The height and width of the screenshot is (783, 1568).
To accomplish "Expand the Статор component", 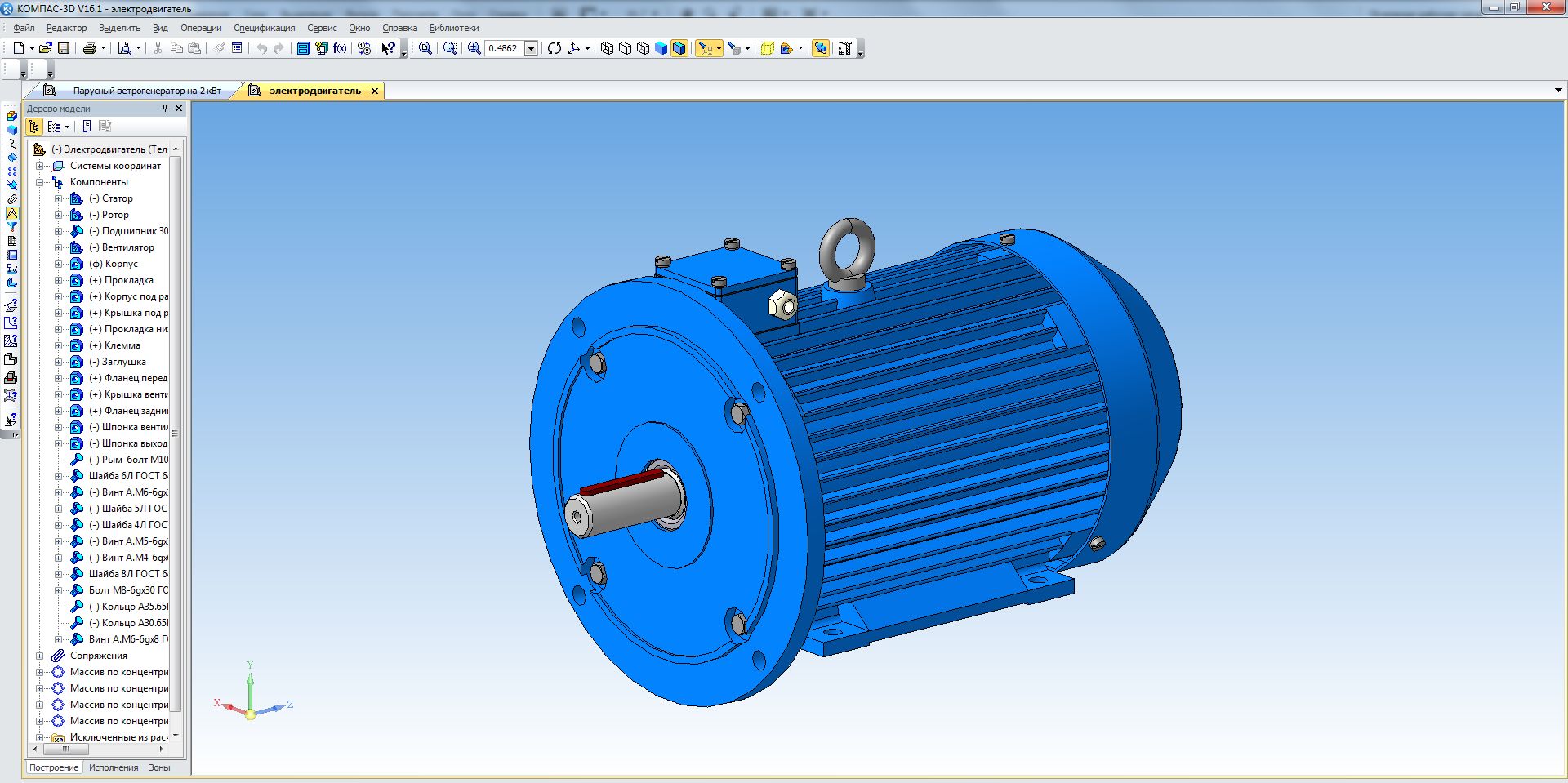I will 58,198.
